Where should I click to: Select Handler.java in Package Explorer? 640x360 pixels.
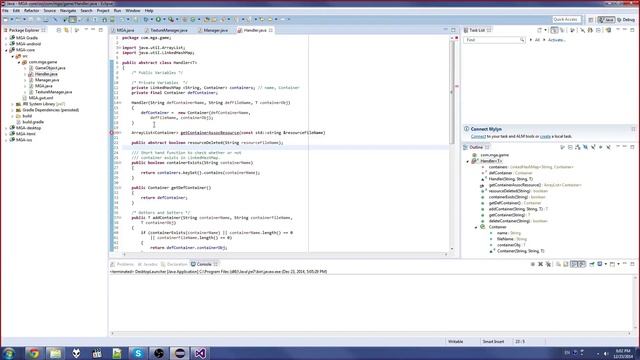(x=46, y=74)
